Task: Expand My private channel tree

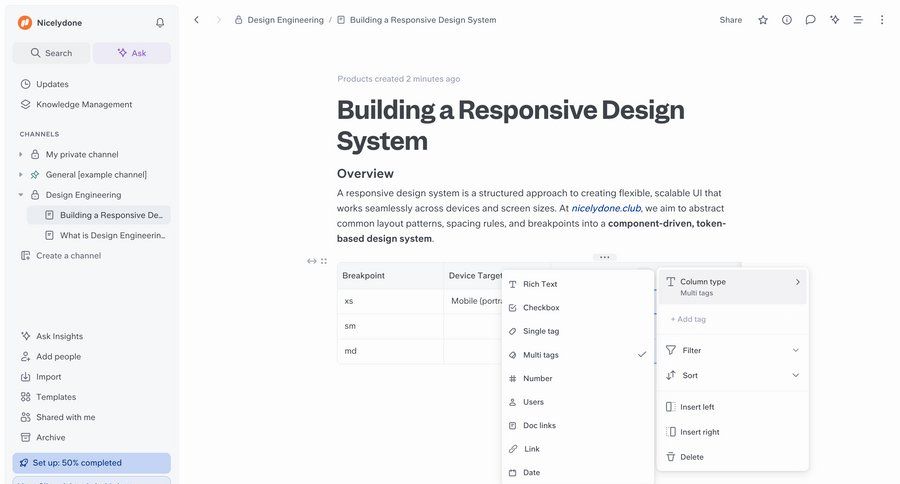Action: click(x=21, y=155)
